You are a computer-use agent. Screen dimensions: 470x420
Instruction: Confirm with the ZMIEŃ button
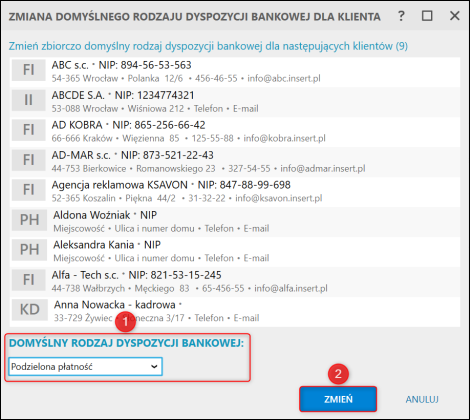pyautogui.click(x=338, y=399)
